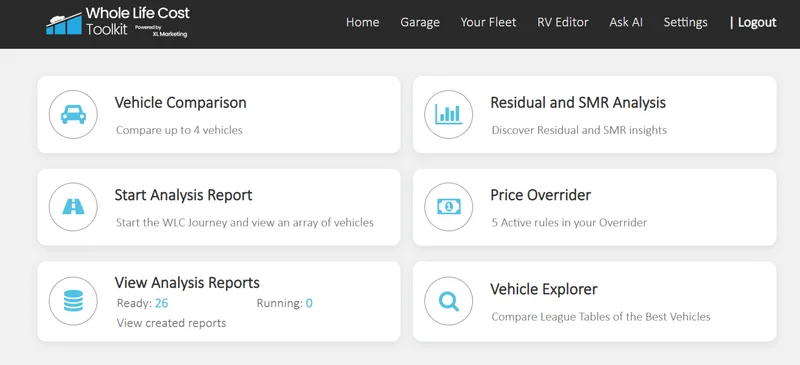Open the Ask AI page
Viewport: 800px width, 365px height.
(626, 22)
